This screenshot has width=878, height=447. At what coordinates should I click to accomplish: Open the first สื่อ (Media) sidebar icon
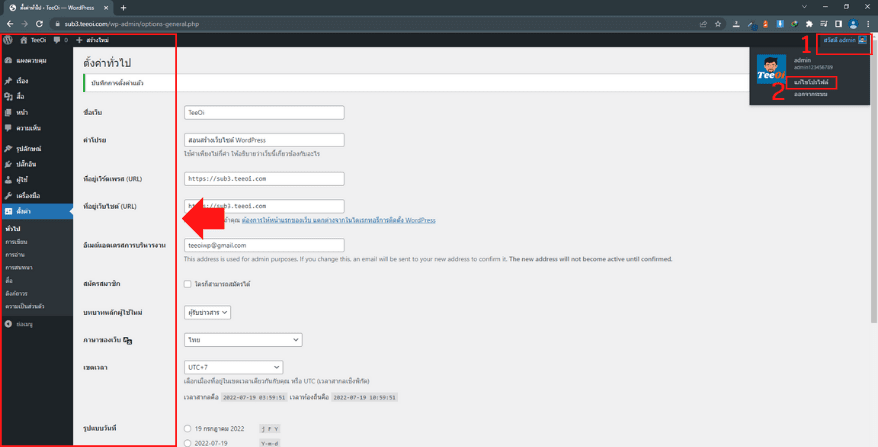pos(8,96)
